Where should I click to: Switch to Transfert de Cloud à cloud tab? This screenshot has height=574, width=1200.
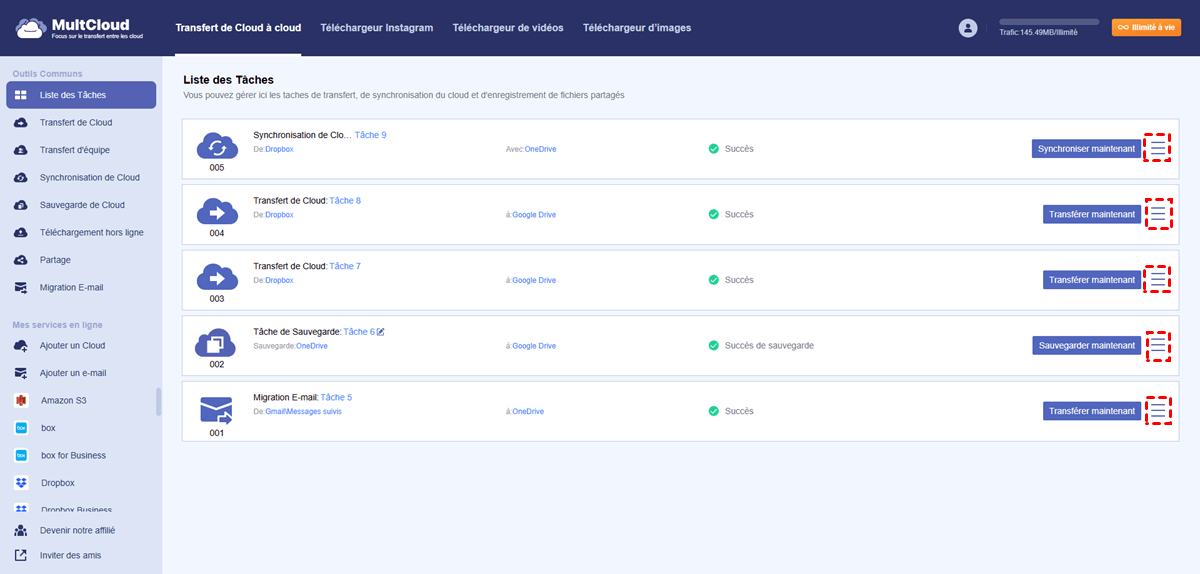(x=238, y=28)
